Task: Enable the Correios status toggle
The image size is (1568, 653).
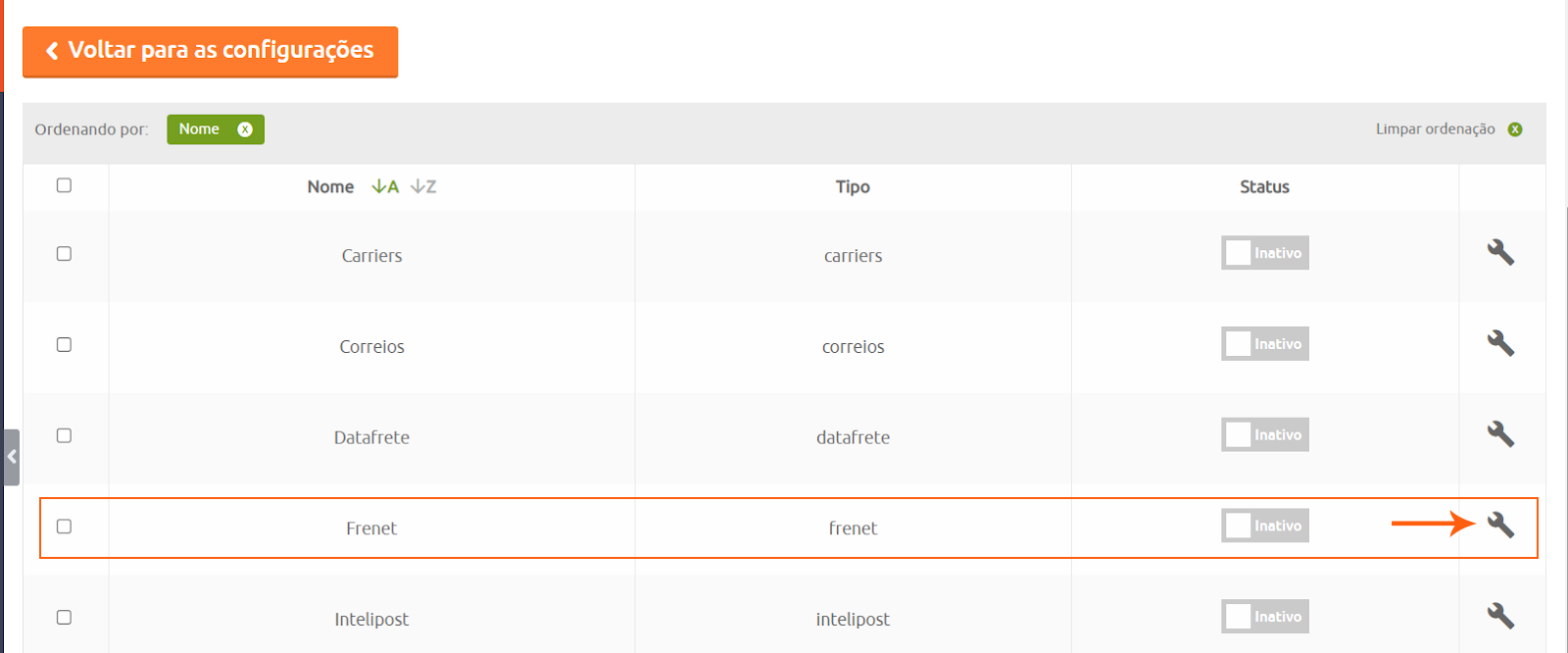Action: pyautogui.click(x=1264, y=344)
